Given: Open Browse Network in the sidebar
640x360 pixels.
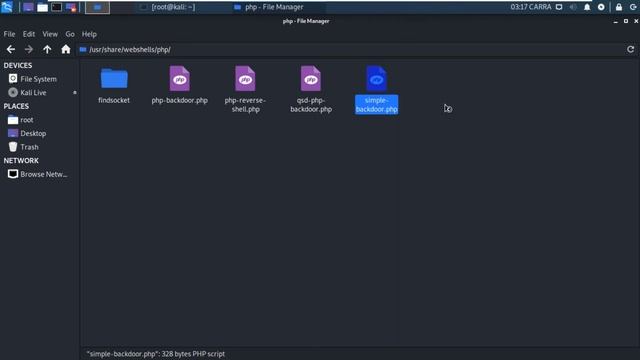Looking at the screenshot, I should [39, 174].
